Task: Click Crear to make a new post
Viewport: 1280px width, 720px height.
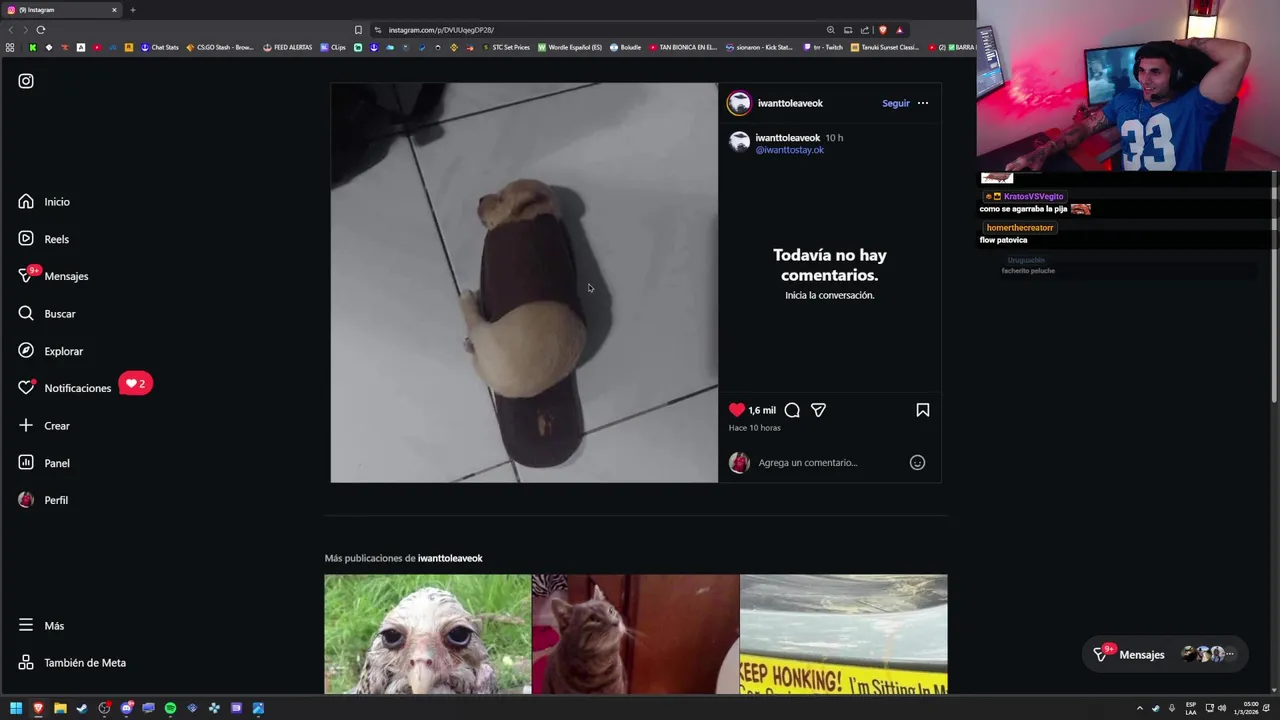Action: [44, 426]
